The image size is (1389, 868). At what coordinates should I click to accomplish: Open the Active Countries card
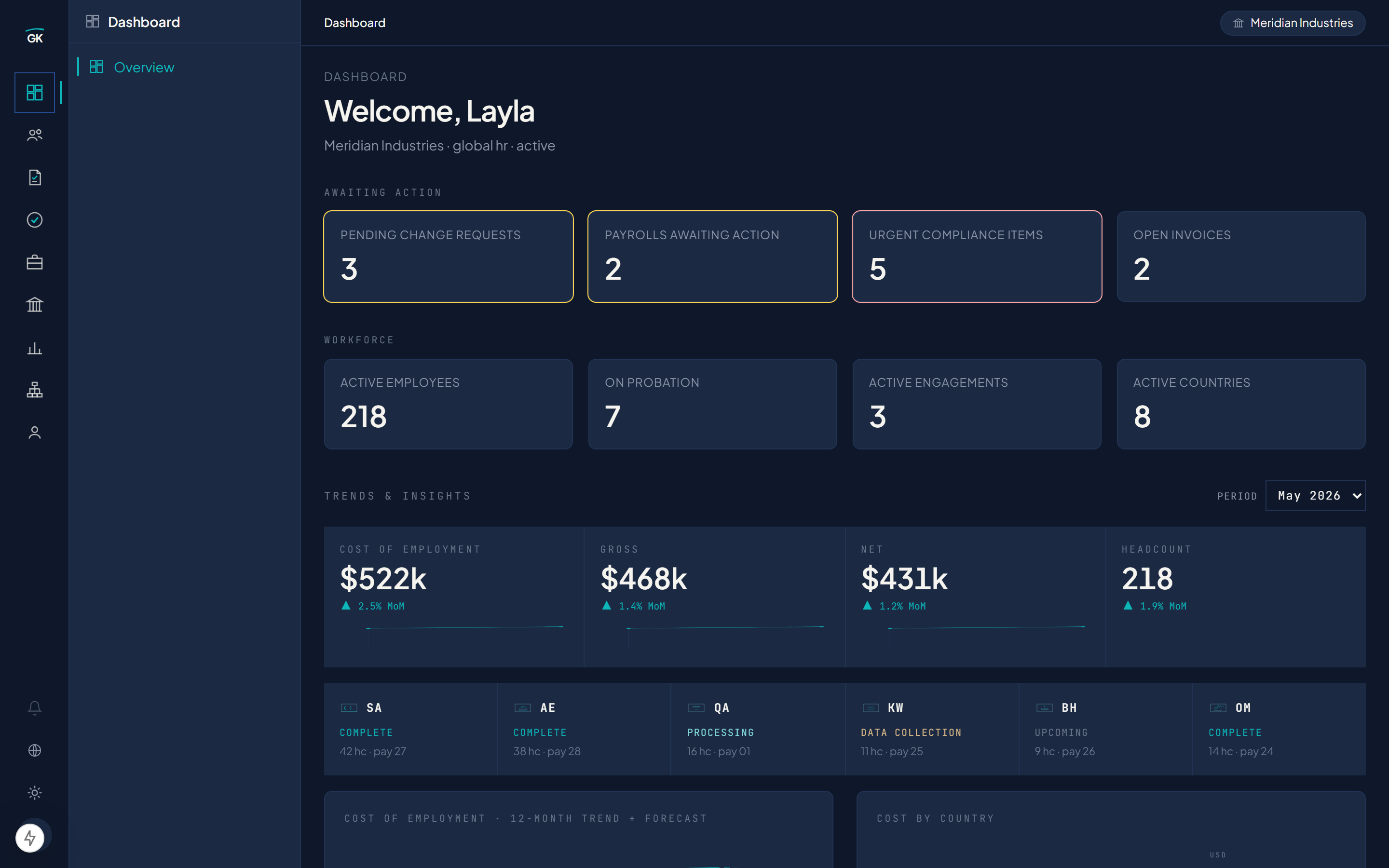(1241, 404)
